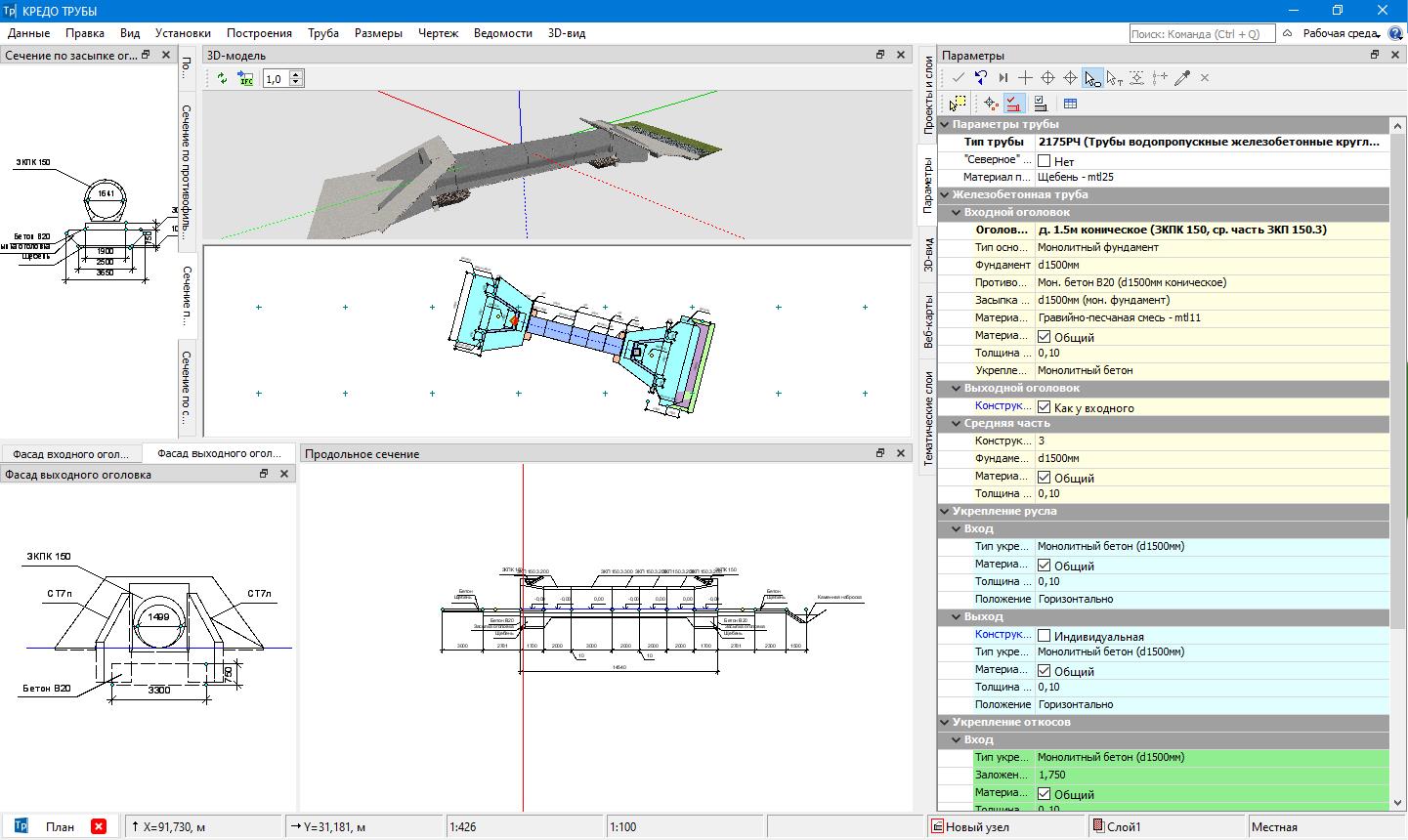
Task: Click the black checkbox list icon
Action: (x=1040, y=103)
